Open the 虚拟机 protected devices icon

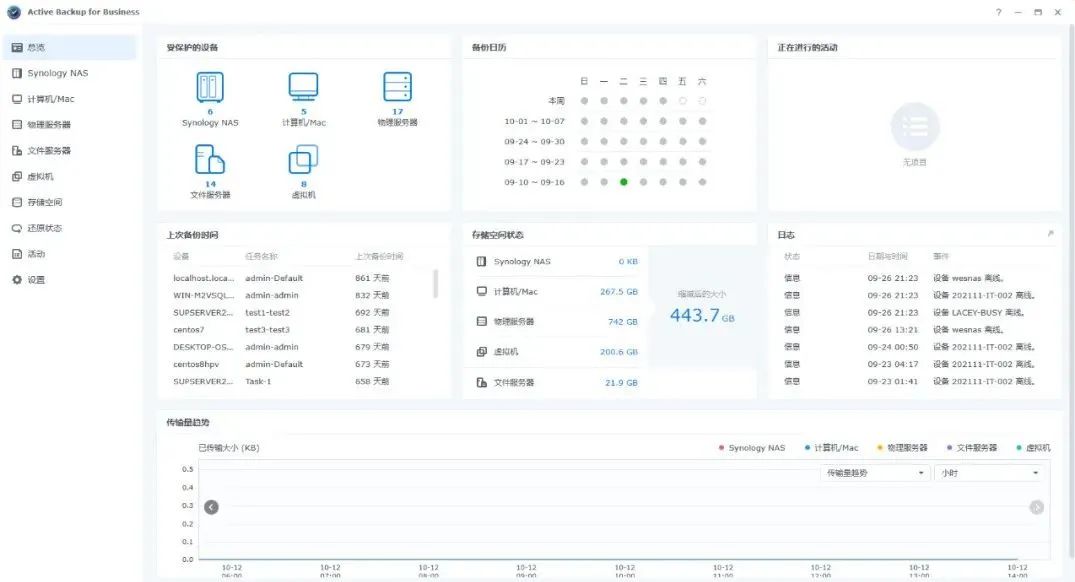click(x=303, y=160)
